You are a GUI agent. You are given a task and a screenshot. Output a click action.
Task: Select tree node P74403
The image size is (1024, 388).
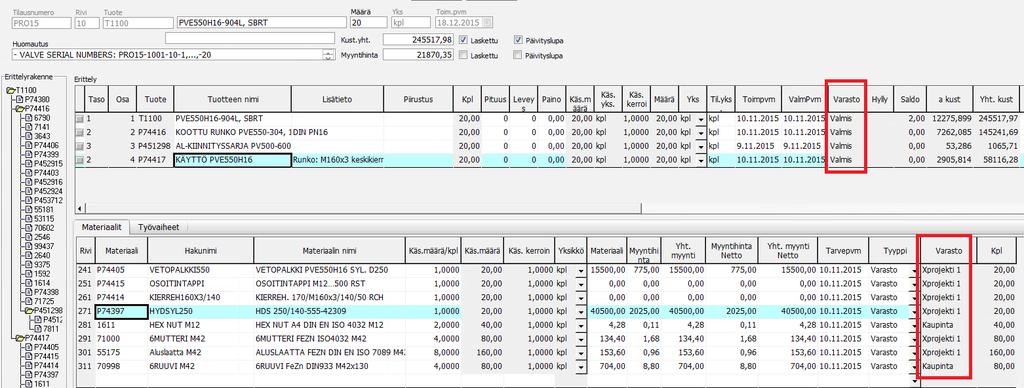point(46,173)
